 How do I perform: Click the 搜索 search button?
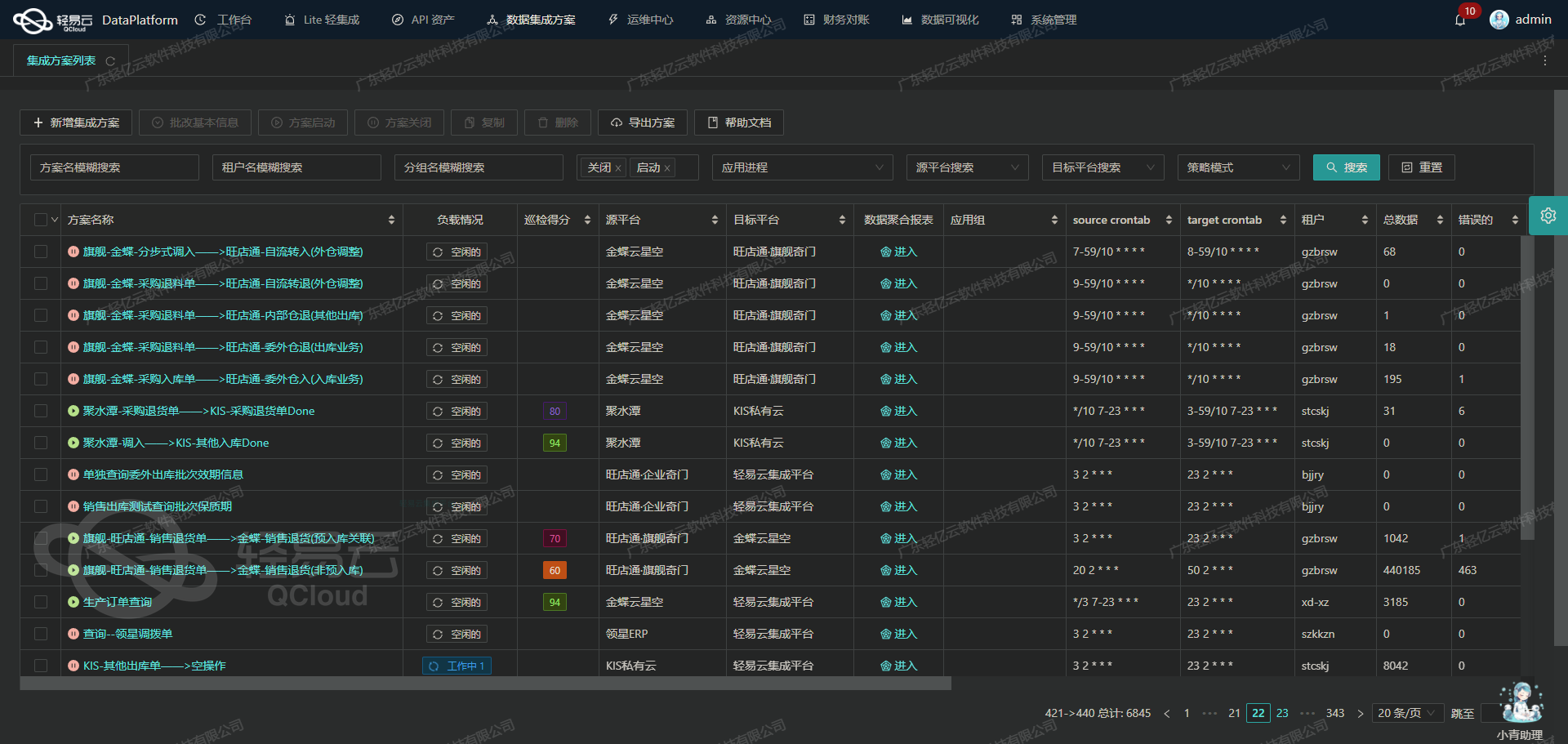[1347, 167]
